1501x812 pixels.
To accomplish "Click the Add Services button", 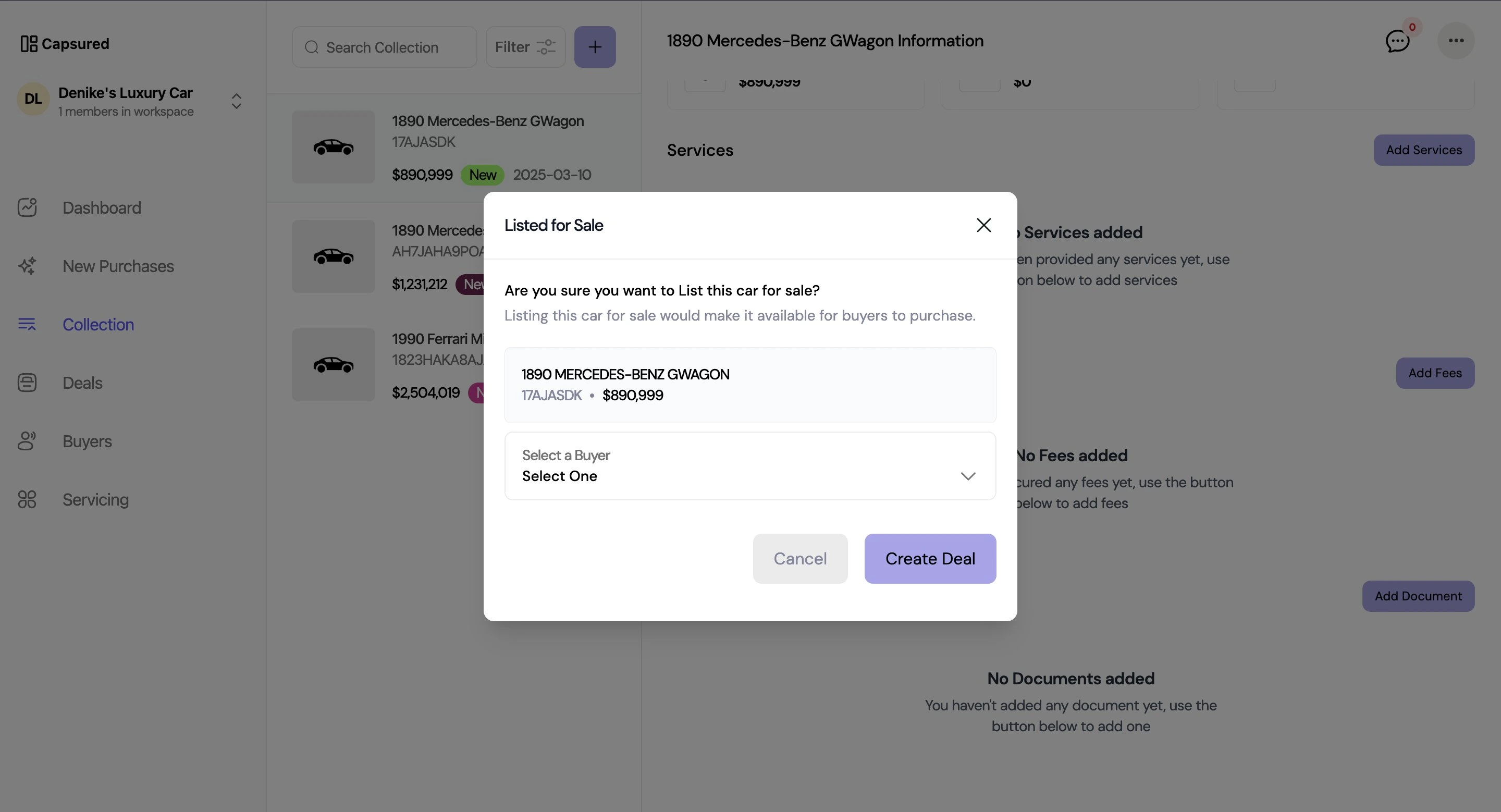I will click(x=1423, y=150).
